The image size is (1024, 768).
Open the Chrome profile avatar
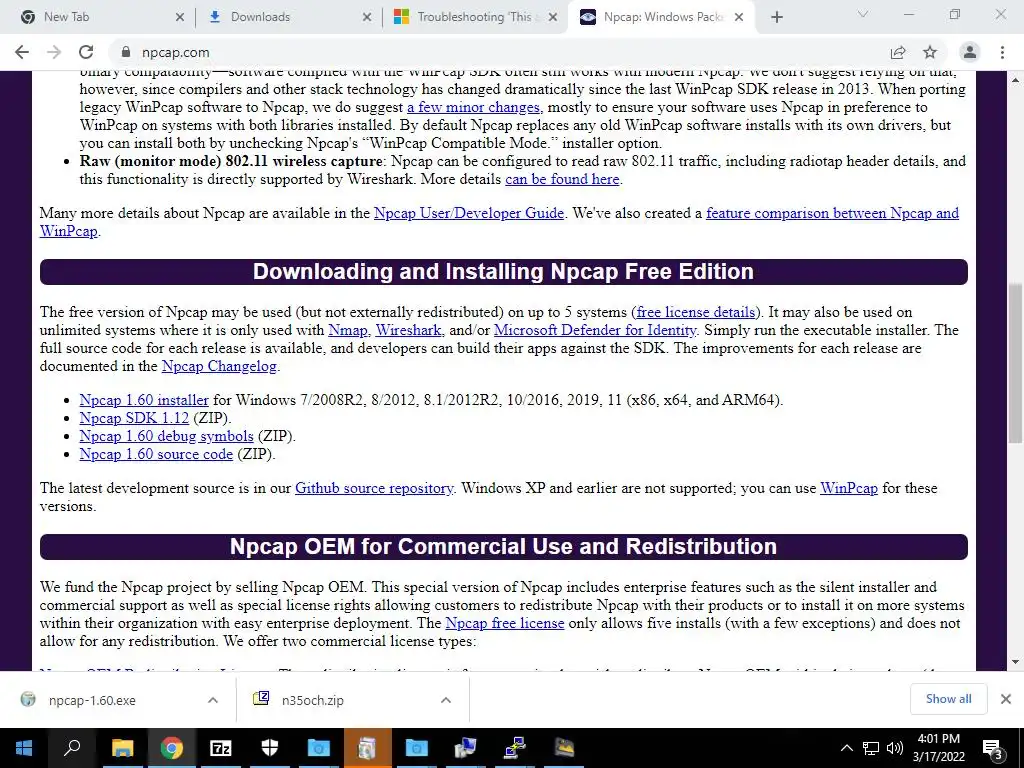tap(970, 52)
